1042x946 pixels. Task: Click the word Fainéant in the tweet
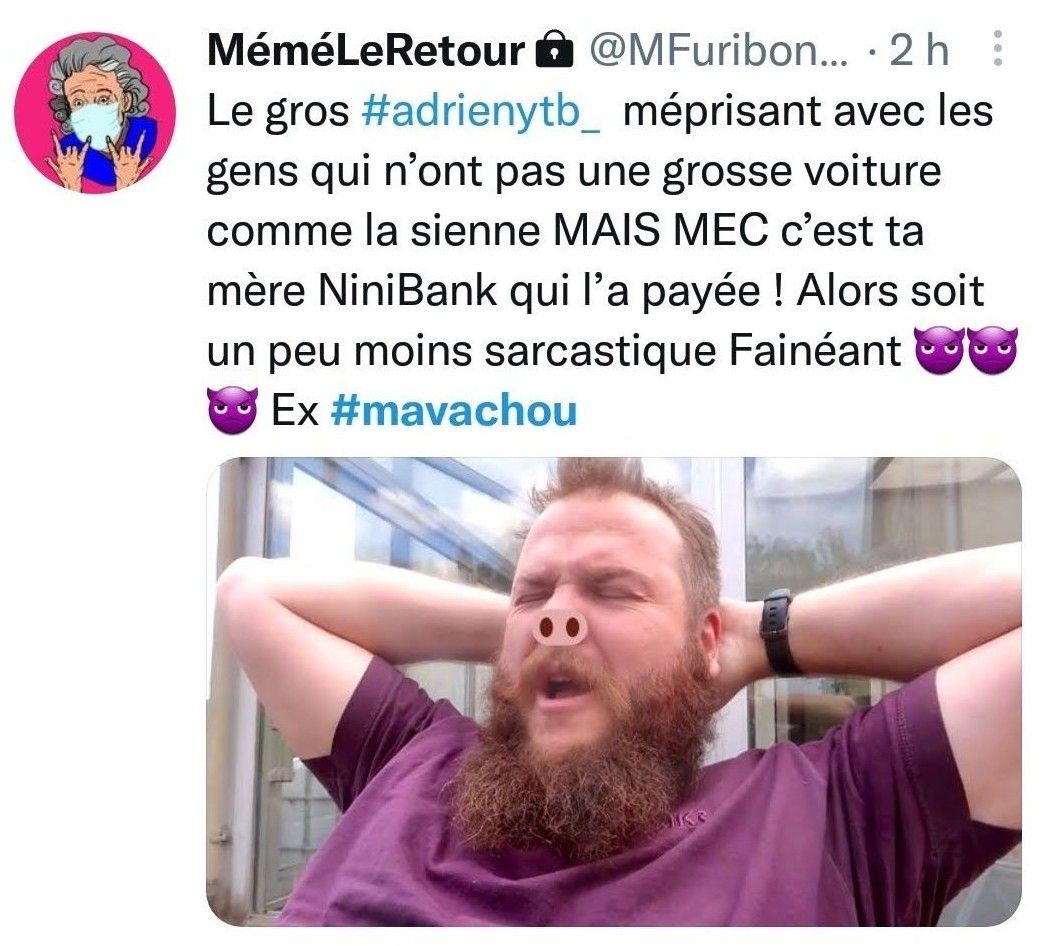pyautogui.click(x=815, y=350)
